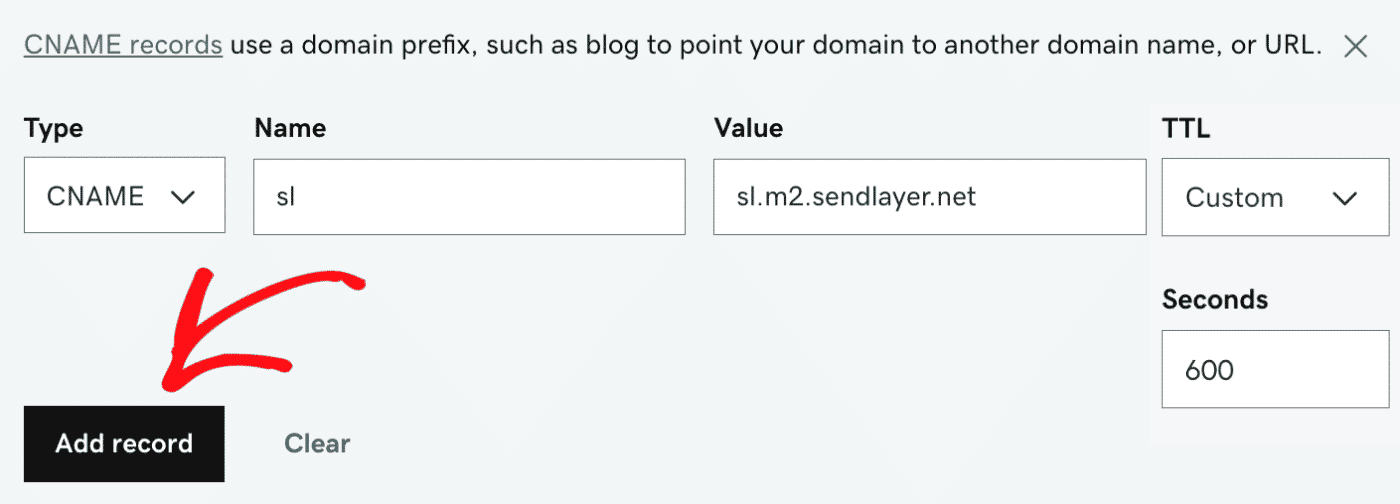The height and width of the screenshot is (504, 1400).
Task: Dismiss the CNAME info banner with X
Action: 1355,46
